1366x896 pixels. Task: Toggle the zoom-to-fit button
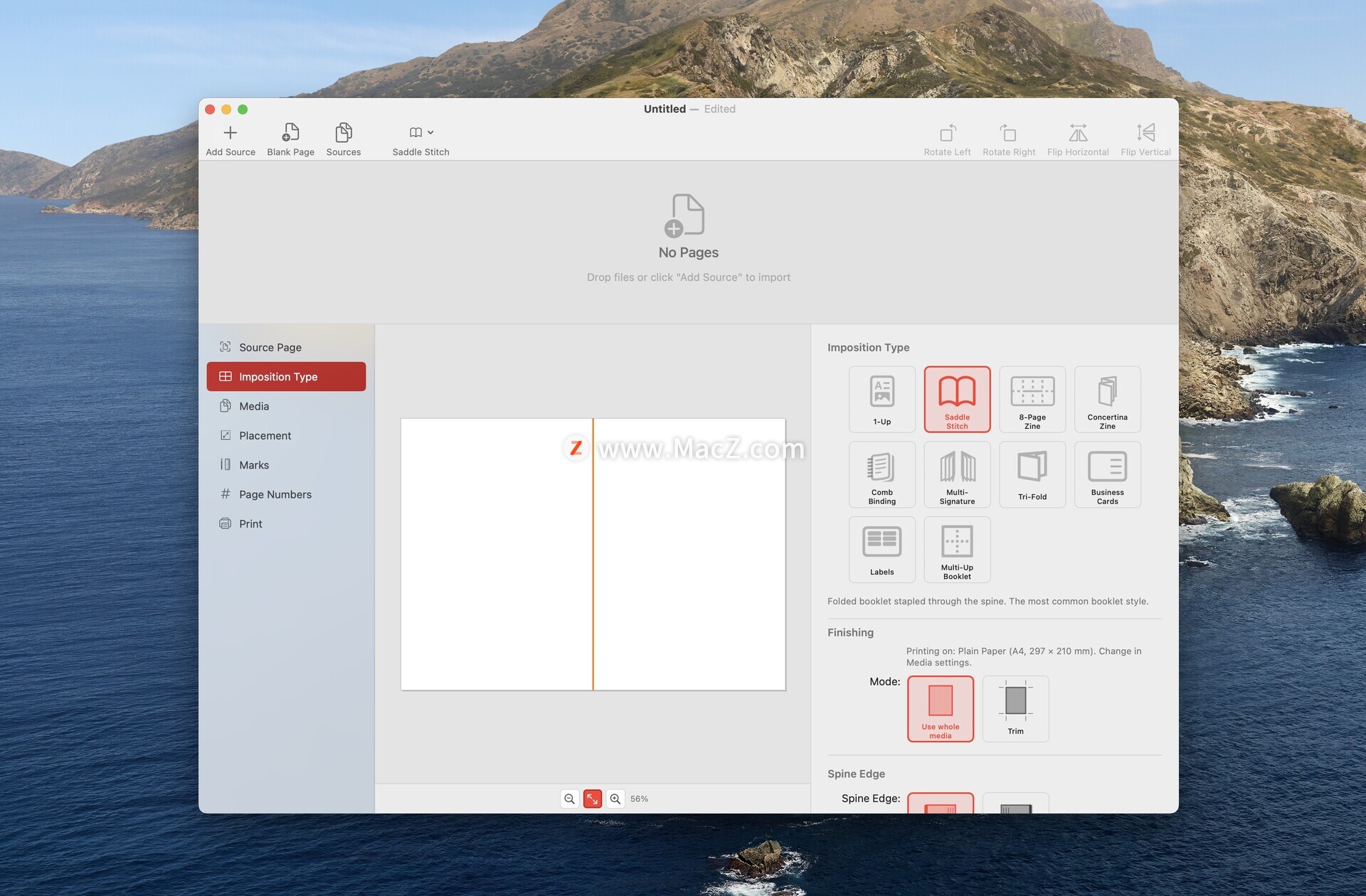point(592,799)
